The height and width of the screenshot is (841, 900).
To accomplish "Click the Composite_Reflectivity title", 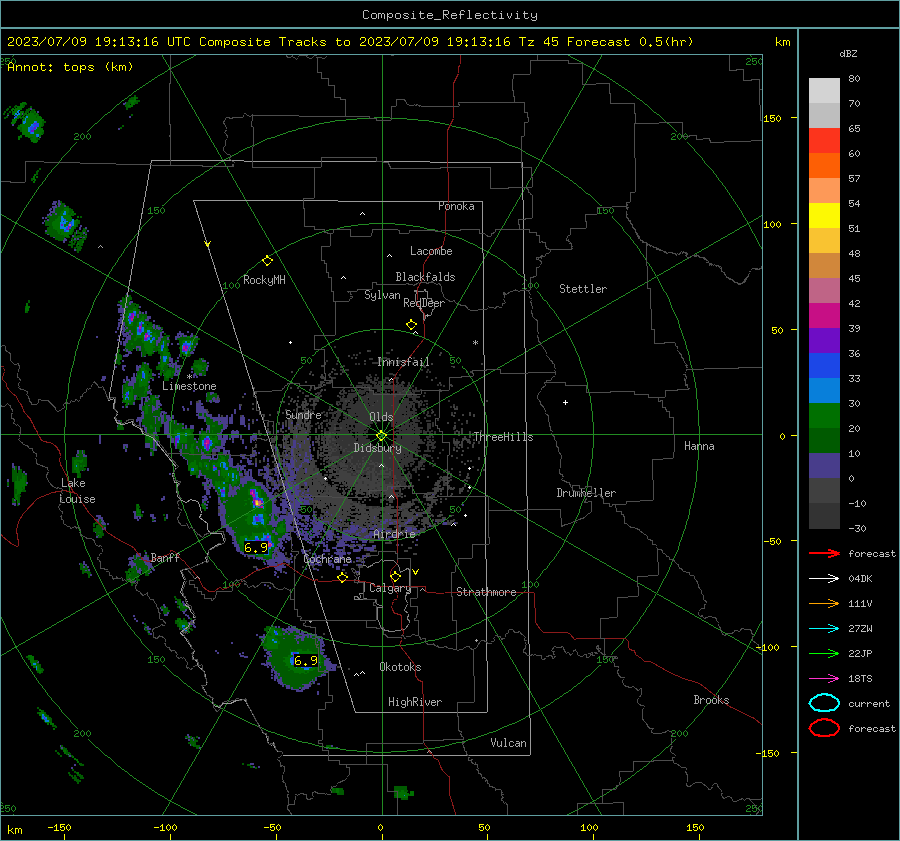I will (x=449, y=15).
